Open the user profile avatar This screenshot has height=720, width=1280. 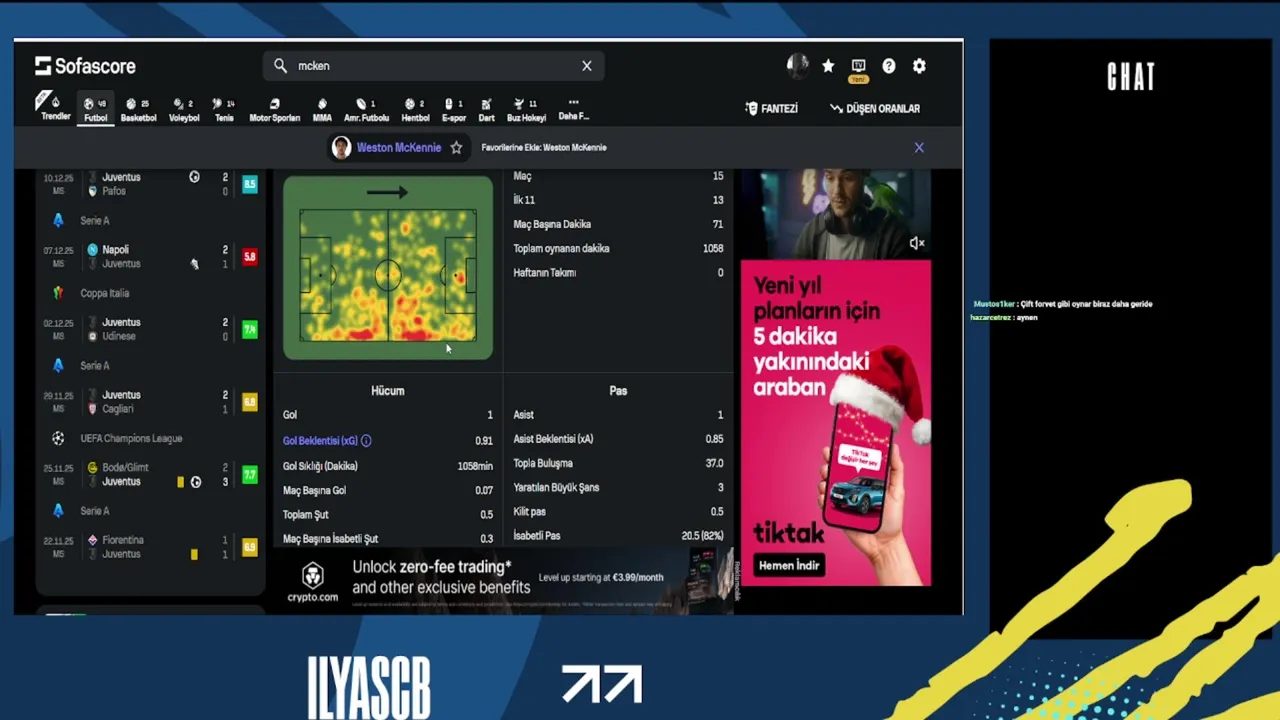click(x=797, y=66)
